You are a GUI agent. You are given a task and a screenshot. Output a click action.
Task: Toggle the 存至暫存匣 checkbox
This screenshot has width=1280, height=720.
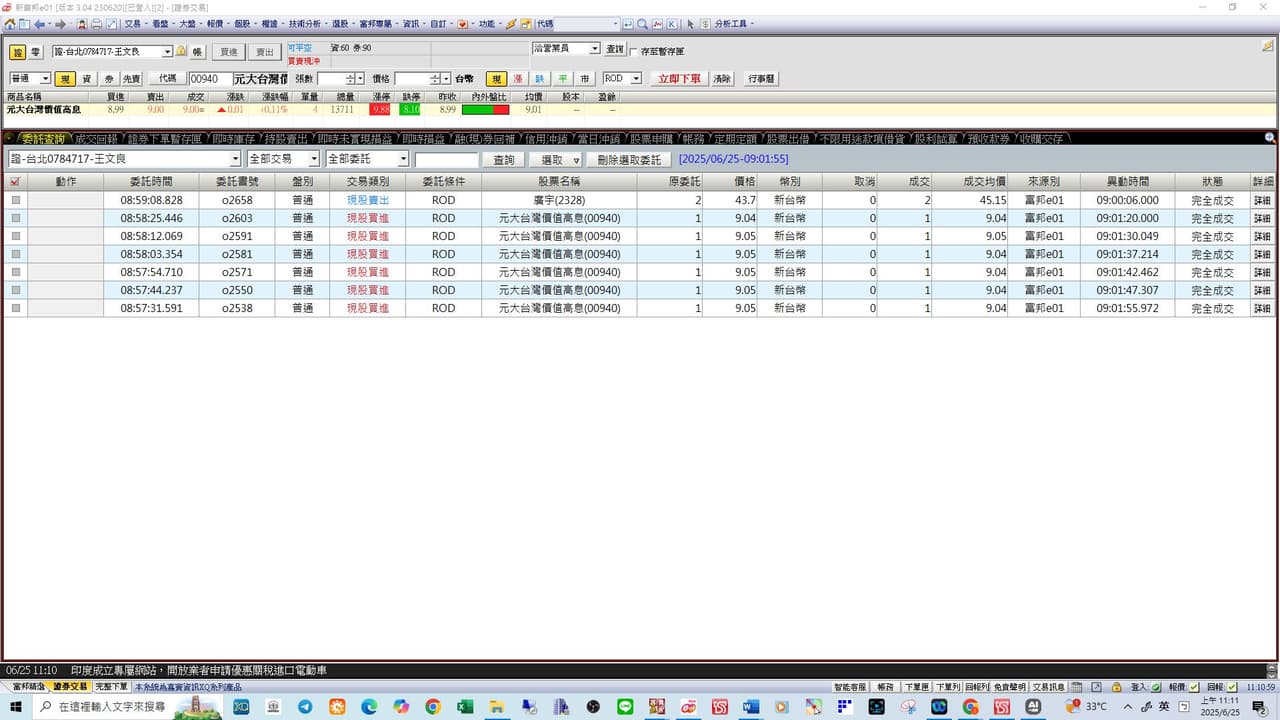(632, 51)
